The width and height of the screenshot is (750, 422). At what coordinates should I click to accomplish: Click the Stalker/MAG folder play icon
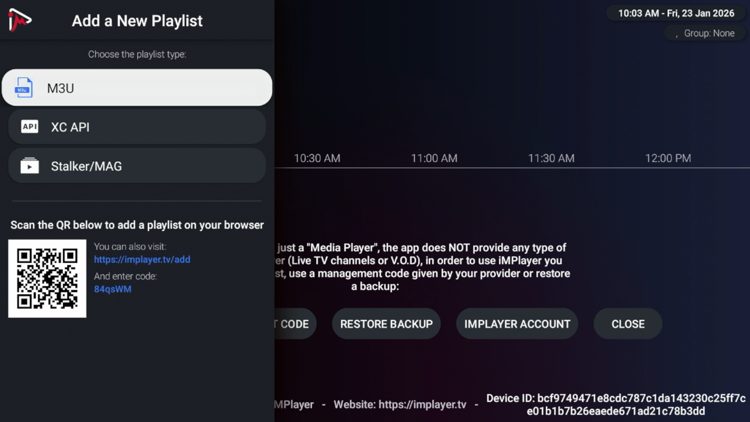click(30, 166)
